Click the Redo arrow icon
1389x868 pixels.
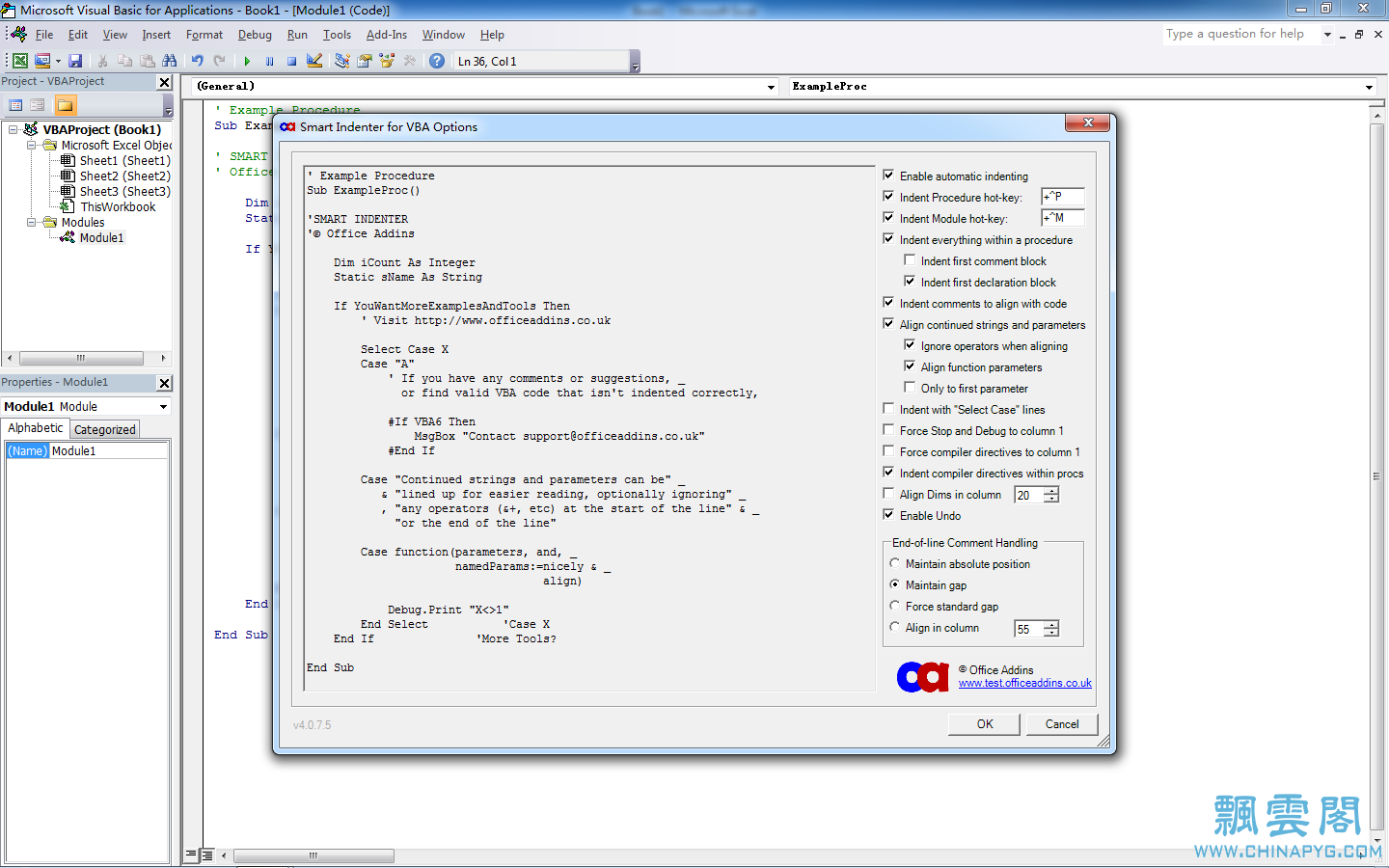pos(219,61)
